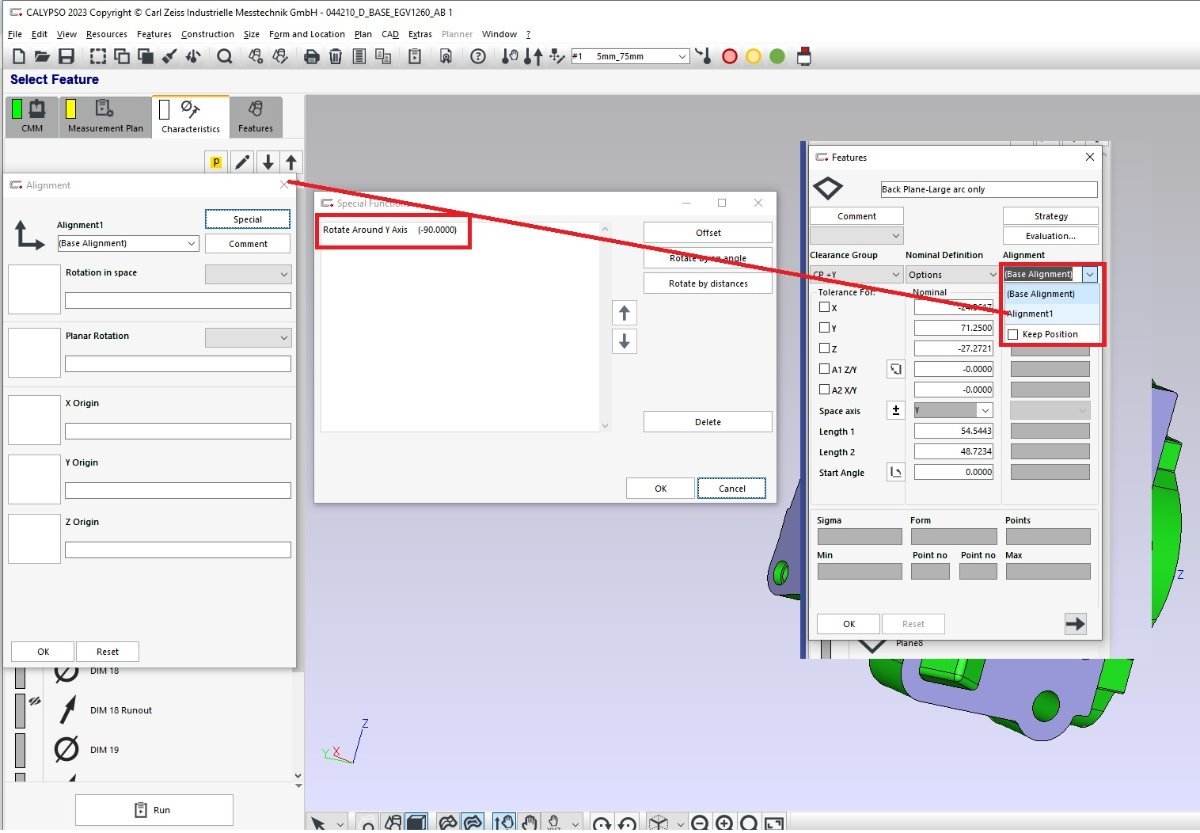Open the CAD menu
The width and height of the screenshot is (1200, 833).
[390, 34]
